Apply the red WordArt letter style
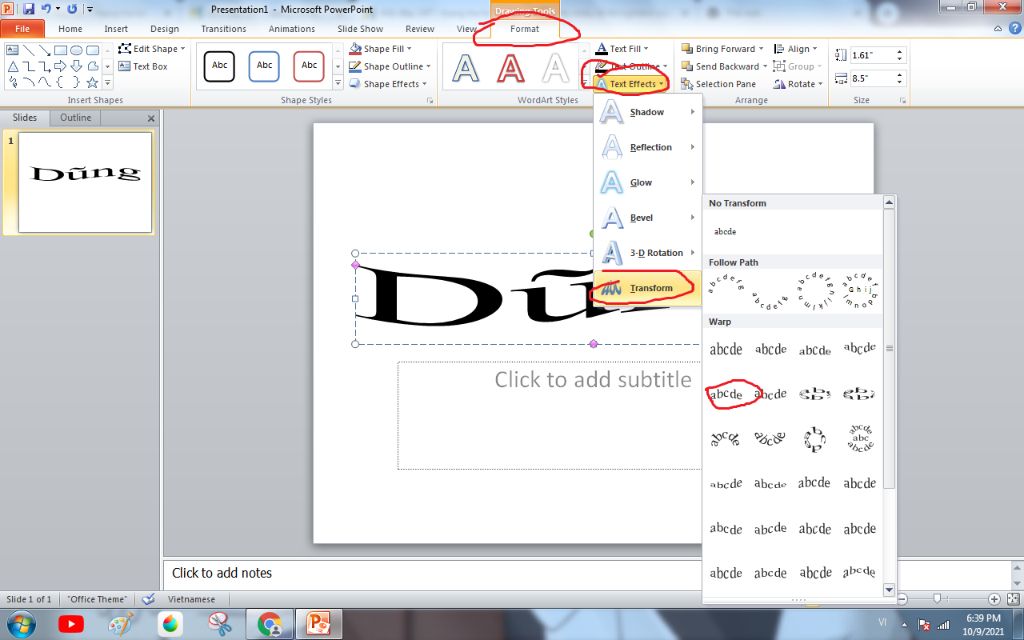Viewport: 1024px width, 640px height. click(x=511, y=68)
